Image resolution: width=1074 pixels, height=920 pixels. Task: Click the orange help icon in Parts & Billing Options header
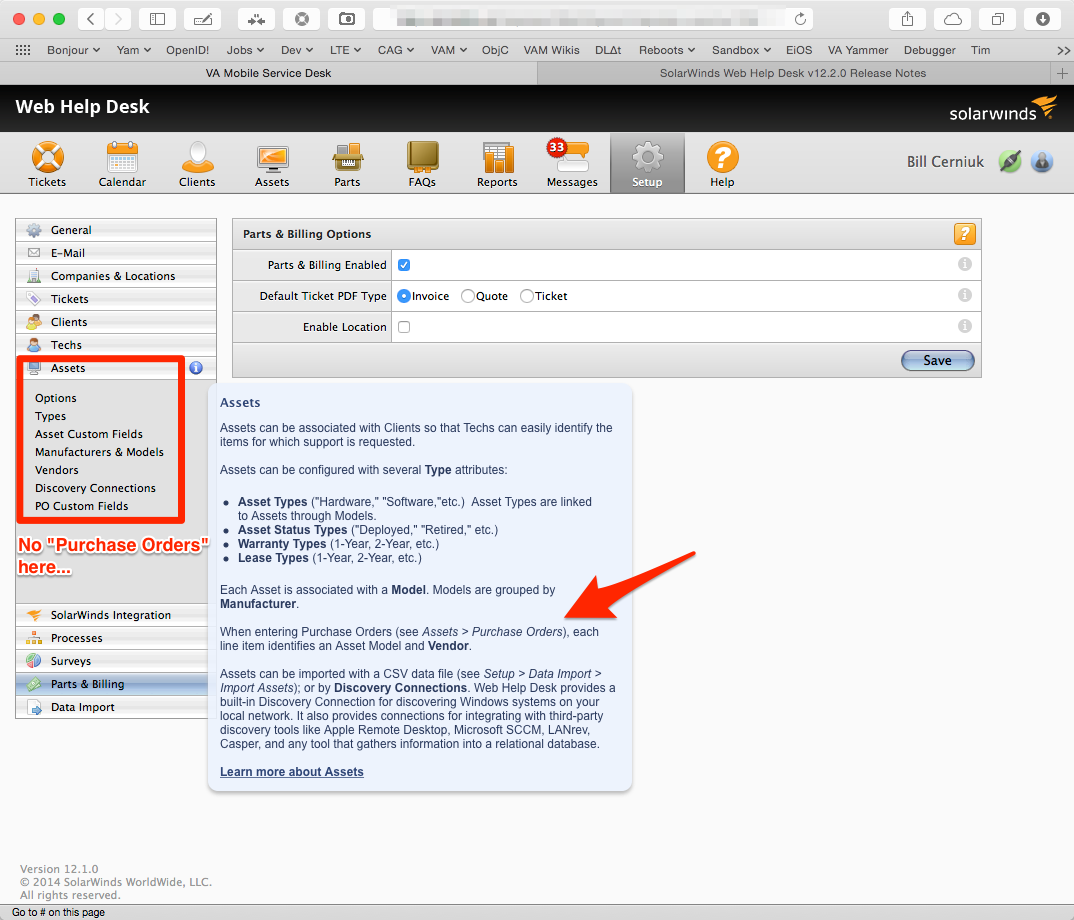[964, 234]
